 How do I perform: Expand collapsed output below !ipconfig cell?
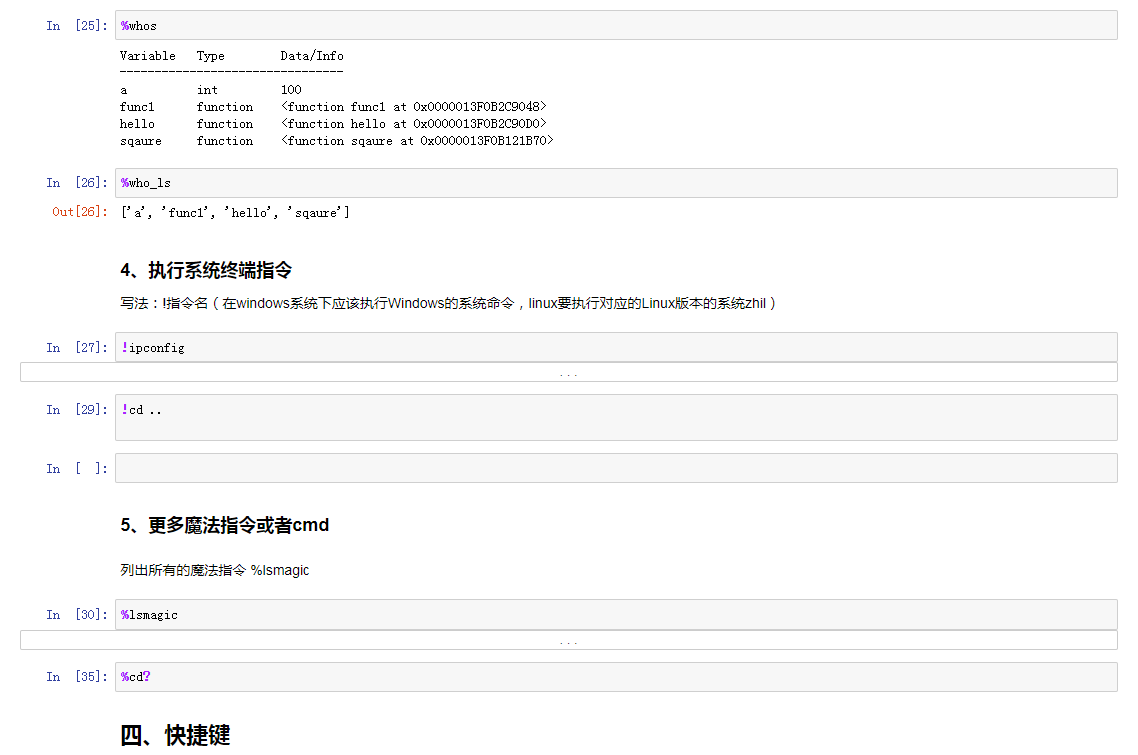coord(568,372)
